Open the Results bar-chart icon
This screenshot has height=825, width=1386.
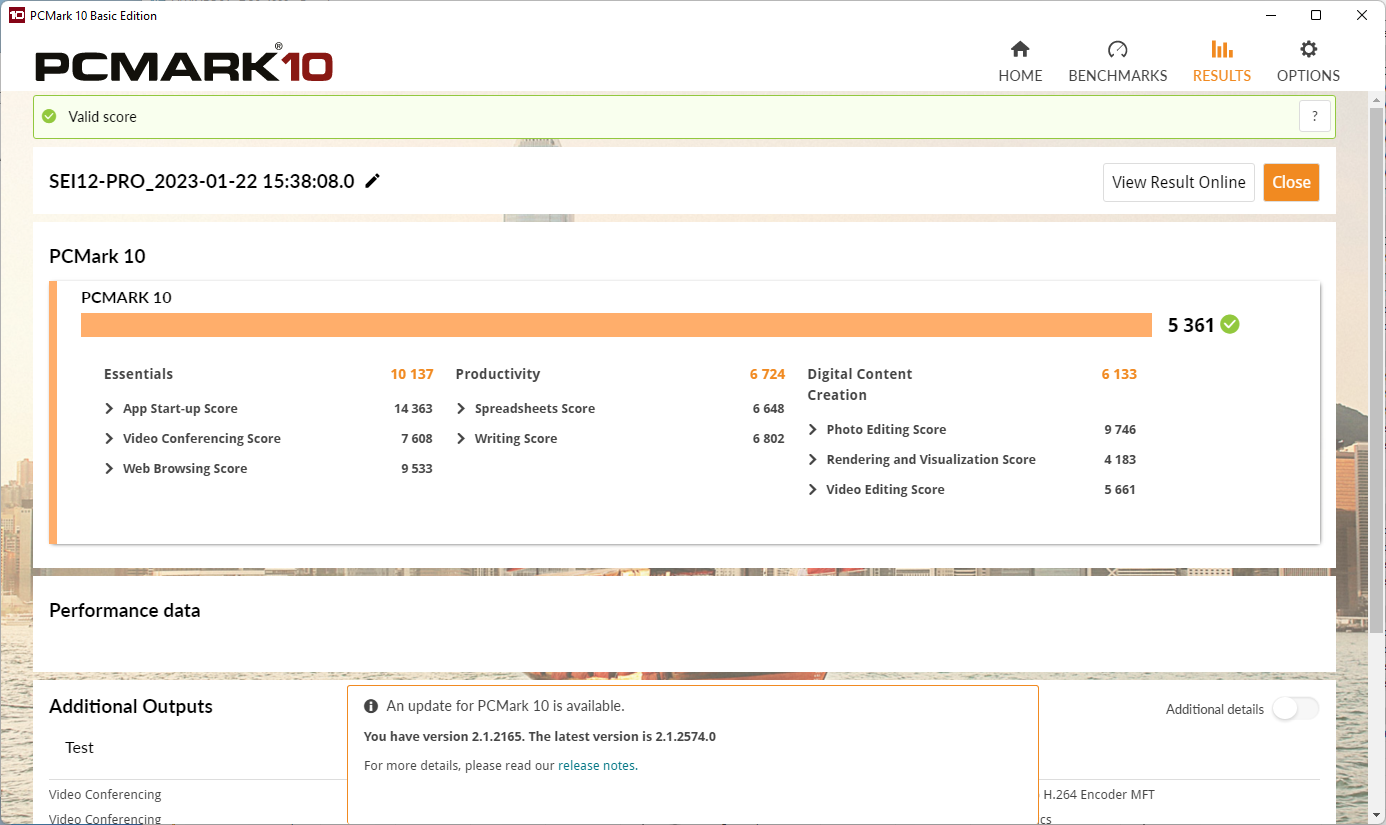1222,49
